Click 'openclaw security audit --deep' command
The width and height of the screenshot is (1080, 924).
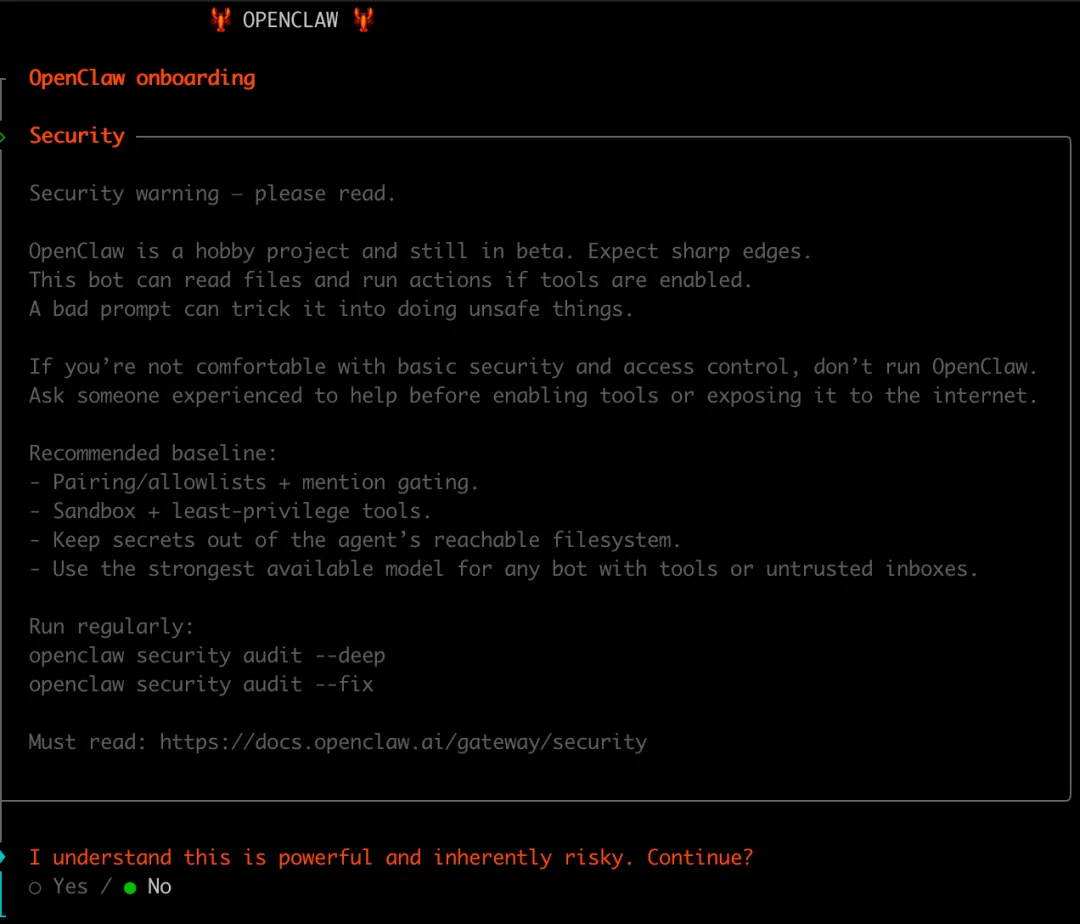pos(207,655)
